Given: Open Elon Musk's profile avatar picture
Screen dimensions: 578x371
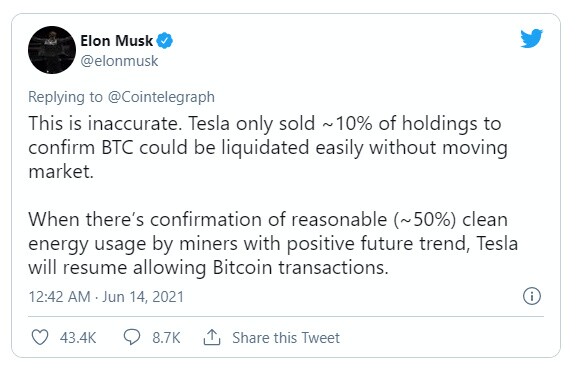Looking at the screenshot, I should click(52, 50).
